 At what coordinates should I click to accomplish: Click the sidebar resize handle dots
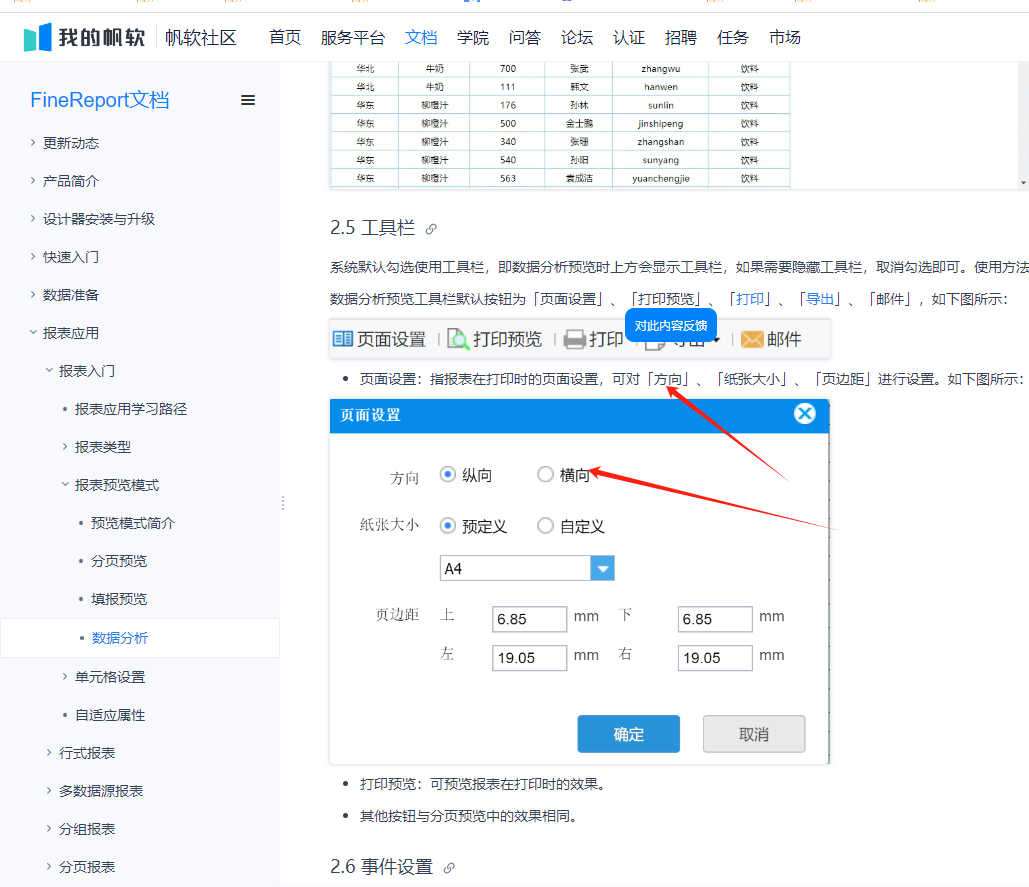coord(283,503)
